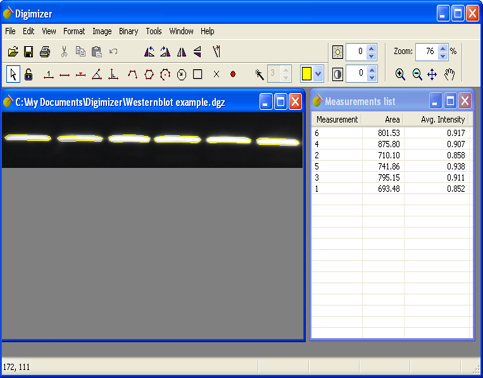Viewport: 483px width, 378px height.
Task: Zoom in with magnifier plus
Action: click(400, 74)
